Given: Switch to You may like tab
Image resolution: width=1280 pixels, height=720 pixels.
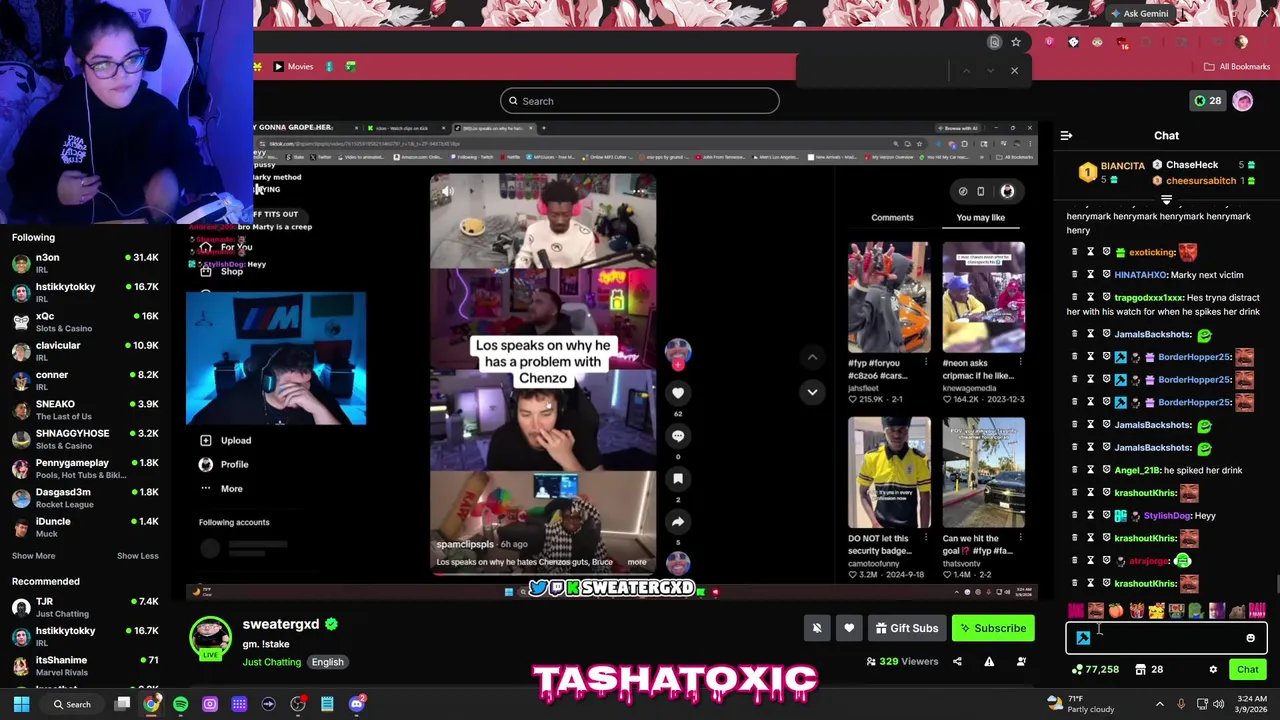Looking at the screenshot, I should (980, 217).
